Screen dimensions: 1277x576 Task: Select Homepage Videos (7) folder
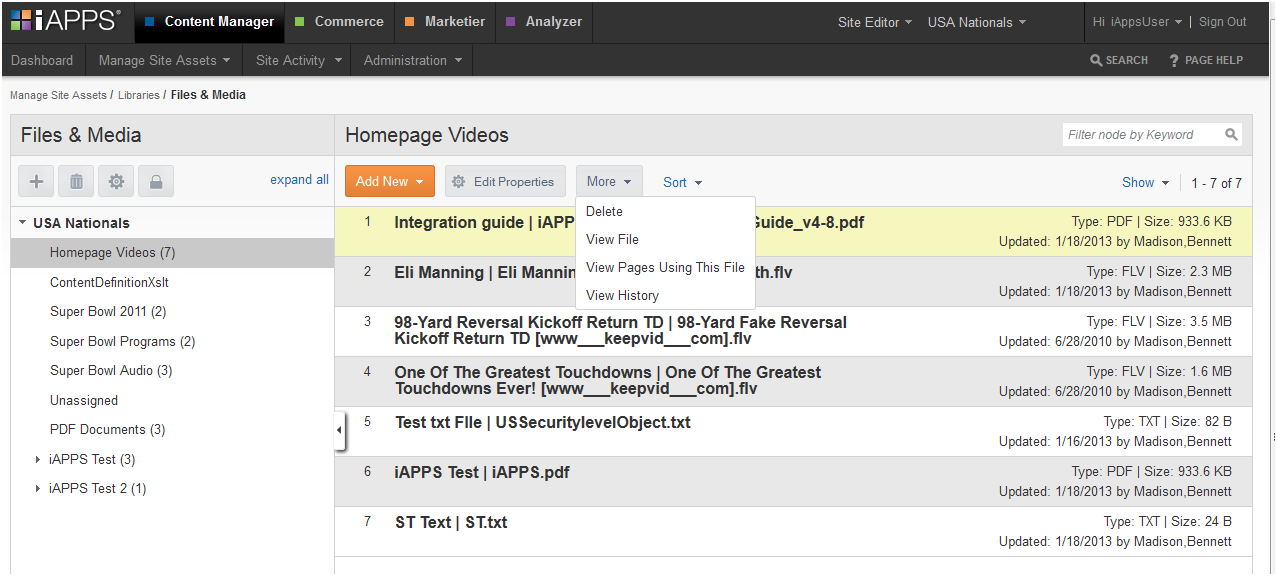click(x=172, y=253)
